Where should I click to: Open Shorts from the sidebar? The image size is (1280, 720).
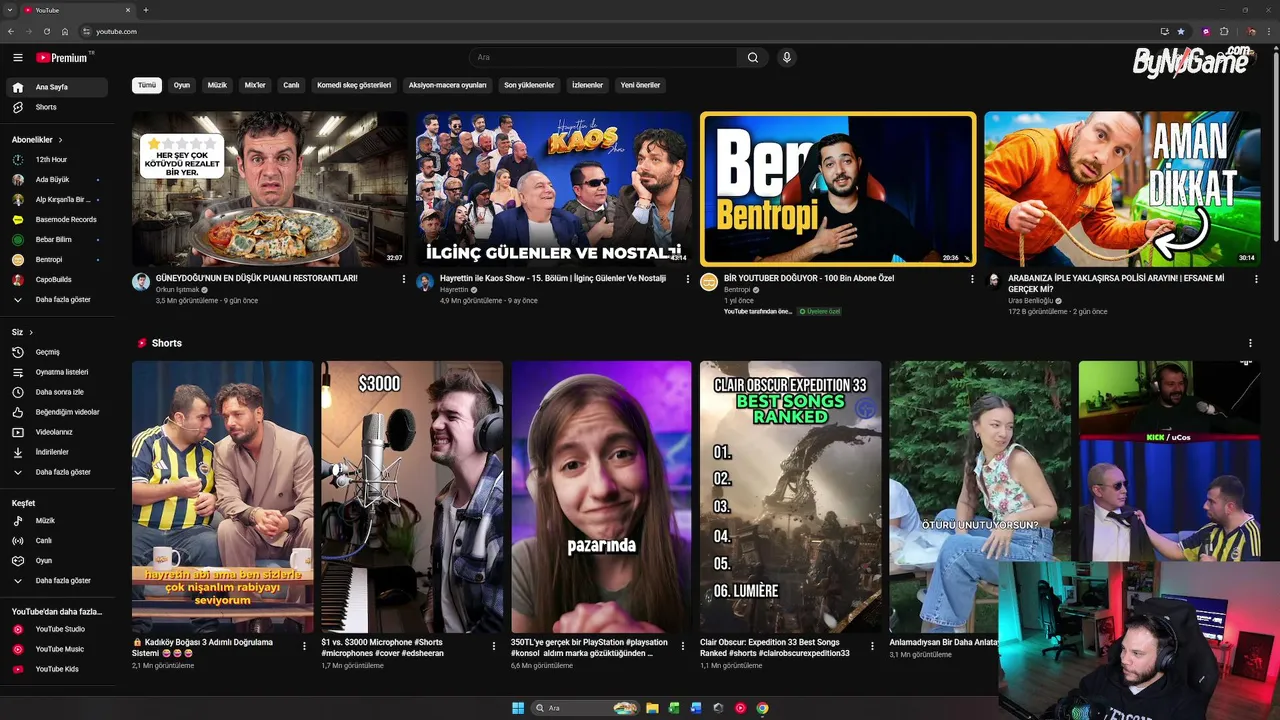[x=56, y=107]
